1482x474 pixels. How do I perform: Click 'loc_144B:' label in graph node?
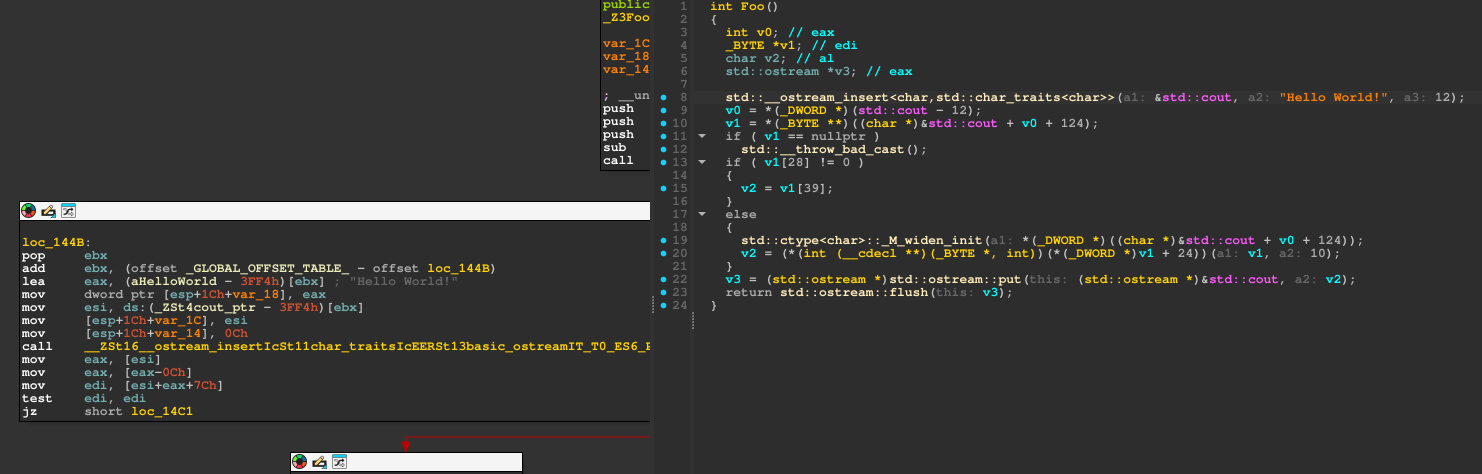(57, 243)
